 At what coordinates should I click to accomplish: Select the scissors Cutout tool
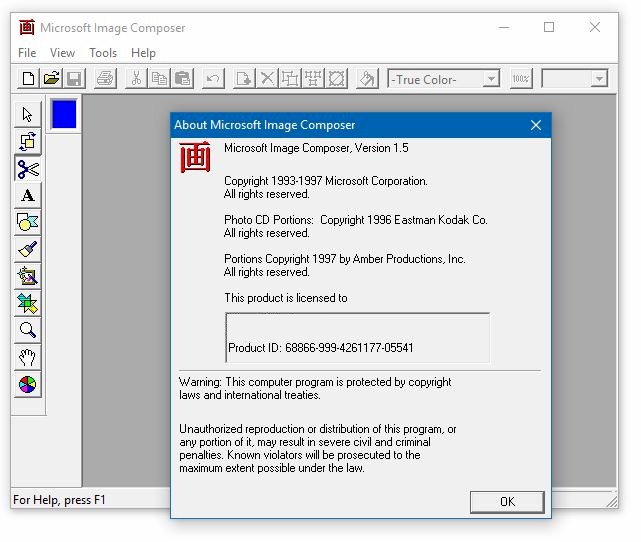point(27,169)
